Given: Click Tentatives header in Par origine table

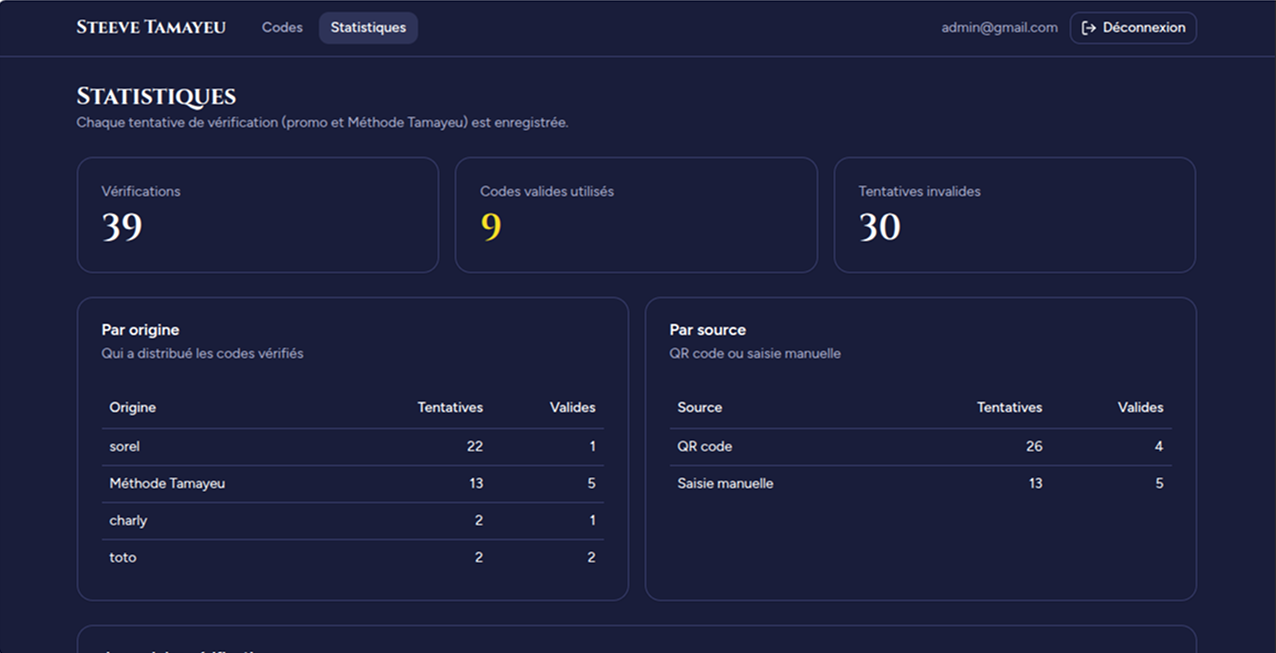Looking at the screenshot, I should pyautogui.click(x=450, y=407).
